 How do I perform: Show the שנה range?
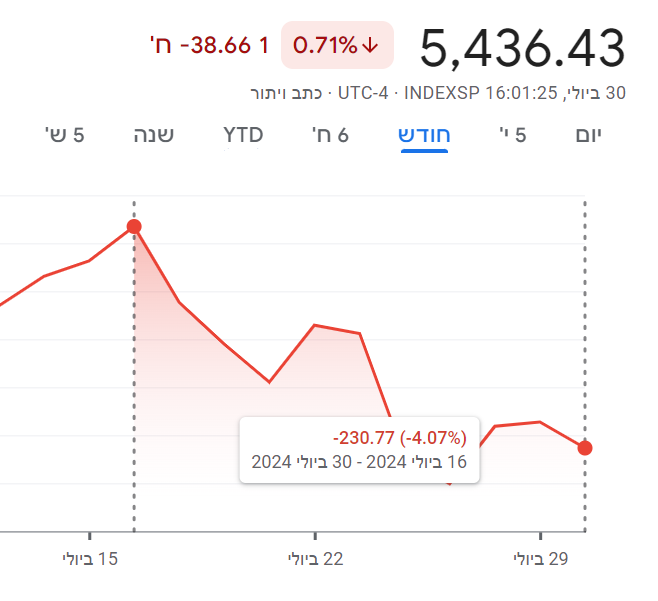[153, 135]
